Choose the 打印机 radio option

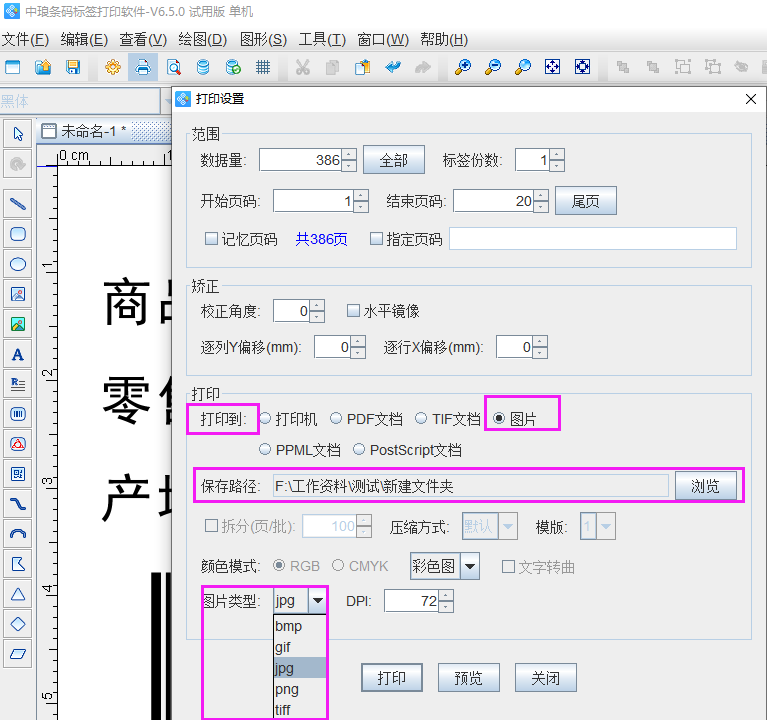click(265, 418)
